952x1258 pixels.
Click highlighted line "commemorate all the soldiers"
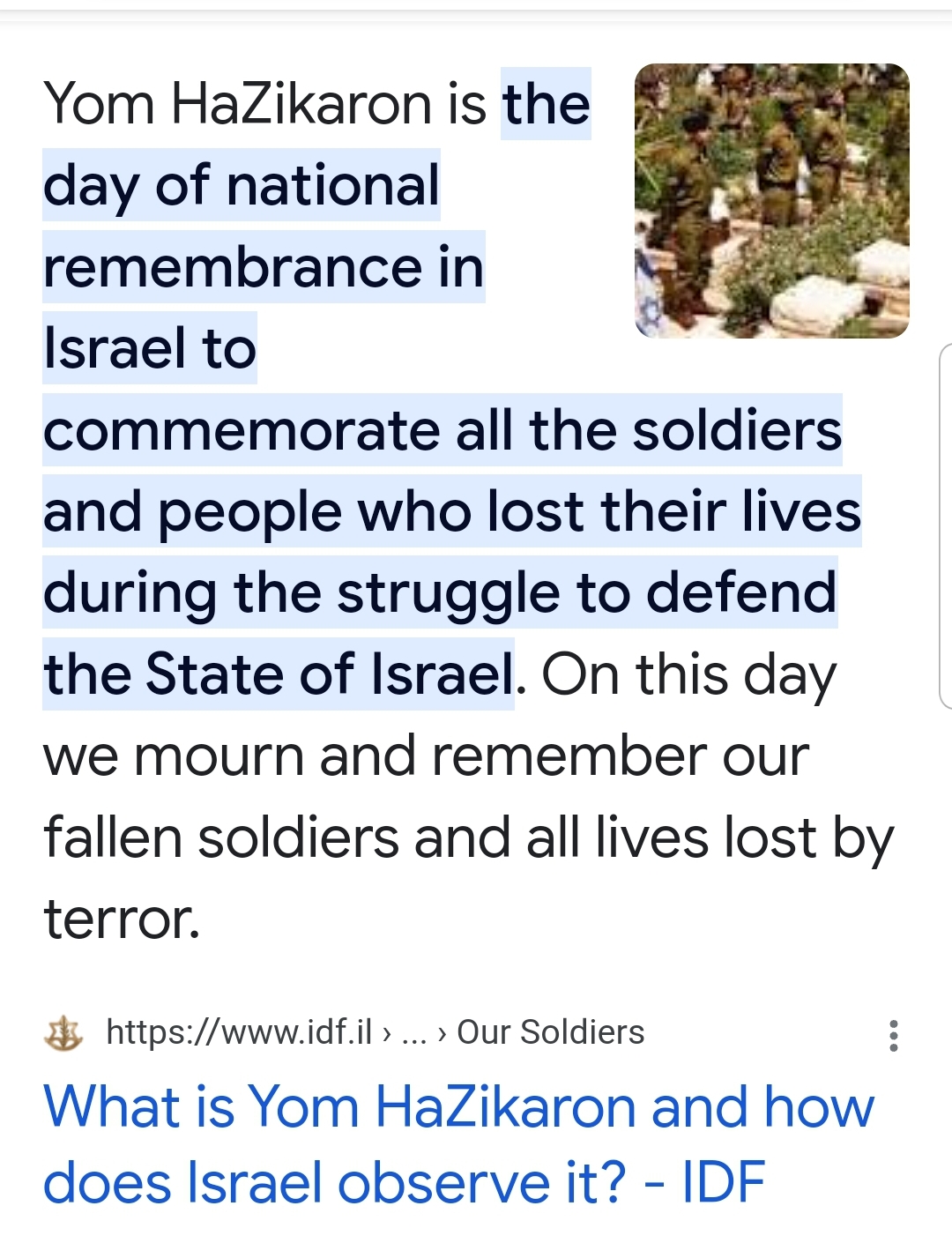point(443,430)
